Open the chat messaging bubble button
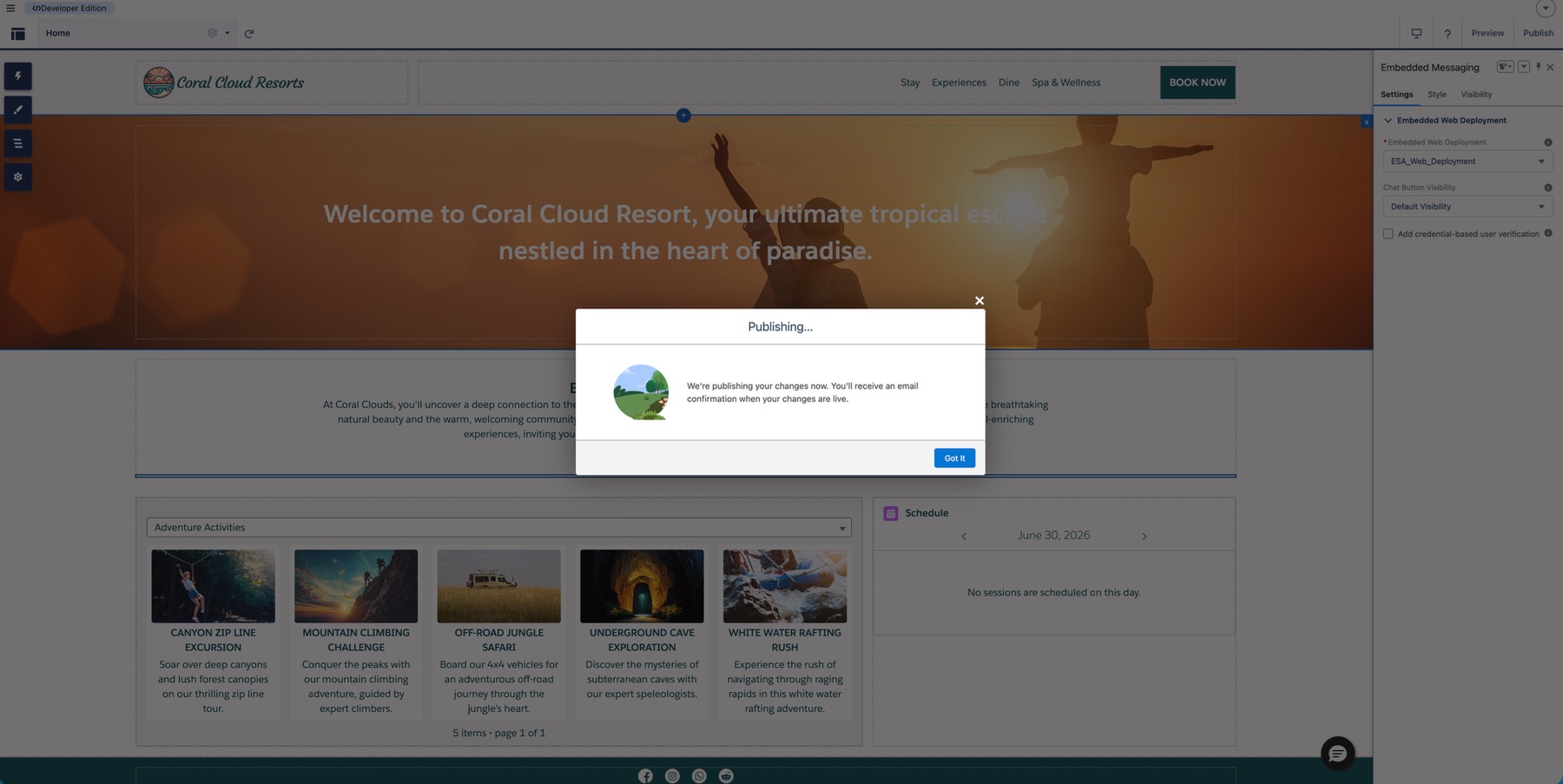The width and height of the screenshot is (1563, 784). [x=1337, y=753]
